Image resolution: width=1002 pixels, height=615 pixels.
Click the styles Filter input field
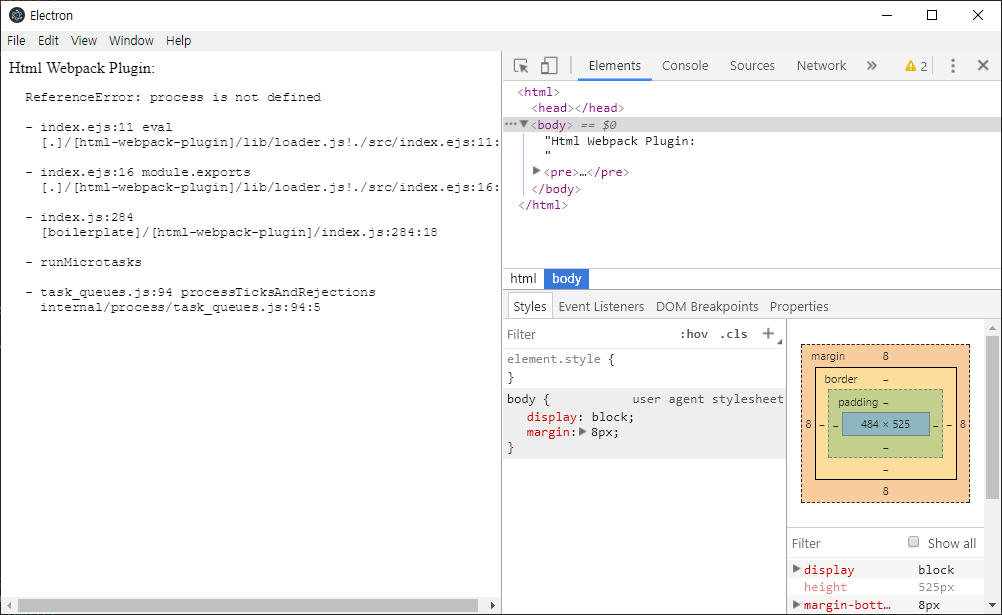(x=588, y=334)
